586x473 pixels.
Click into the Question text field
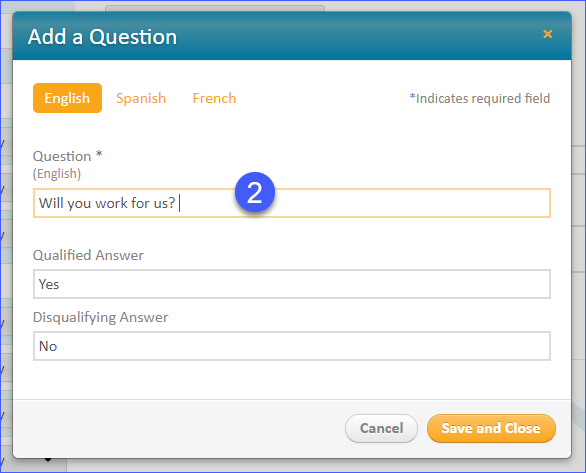point(292,203)
